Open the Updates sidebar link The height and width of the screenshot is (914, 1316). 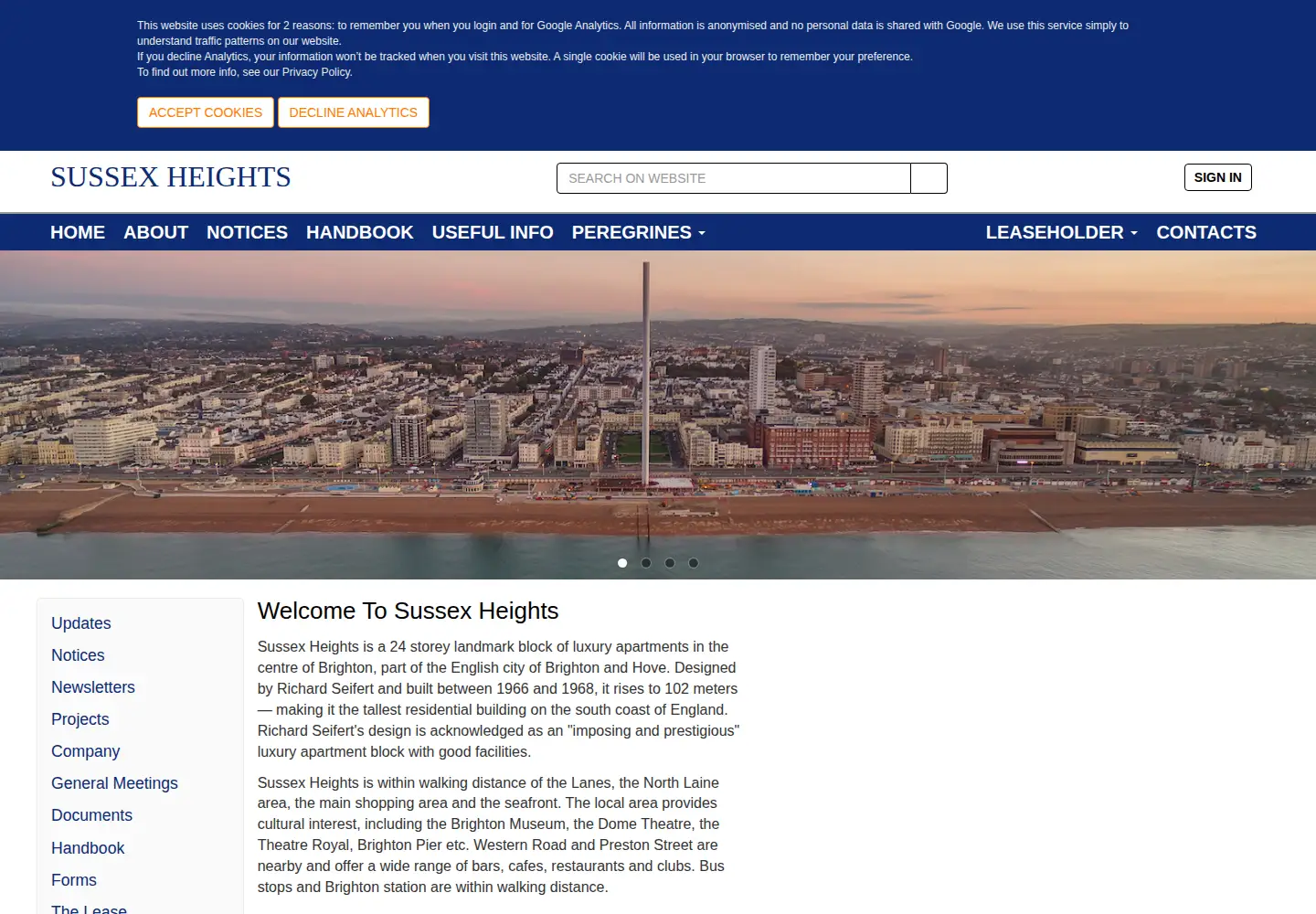point(81,623)
